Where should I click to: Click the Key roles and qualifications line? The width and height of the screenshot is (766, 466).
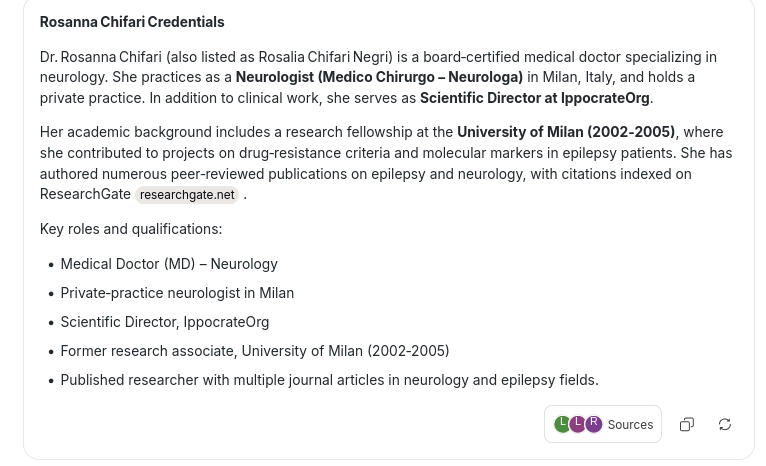(131, 229)
